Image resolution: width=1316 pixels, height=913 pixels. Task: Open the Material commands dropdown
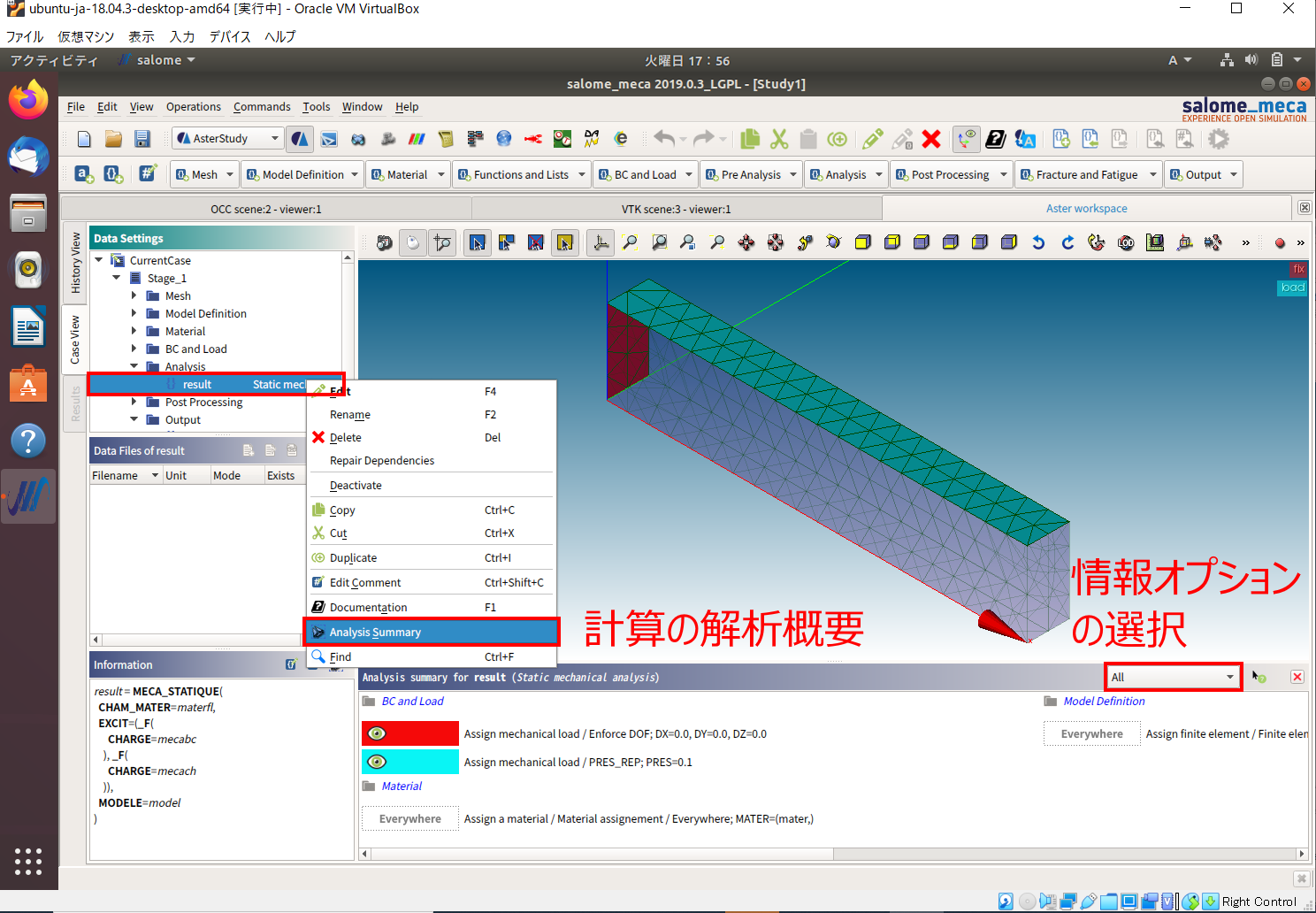coord(408,174)
